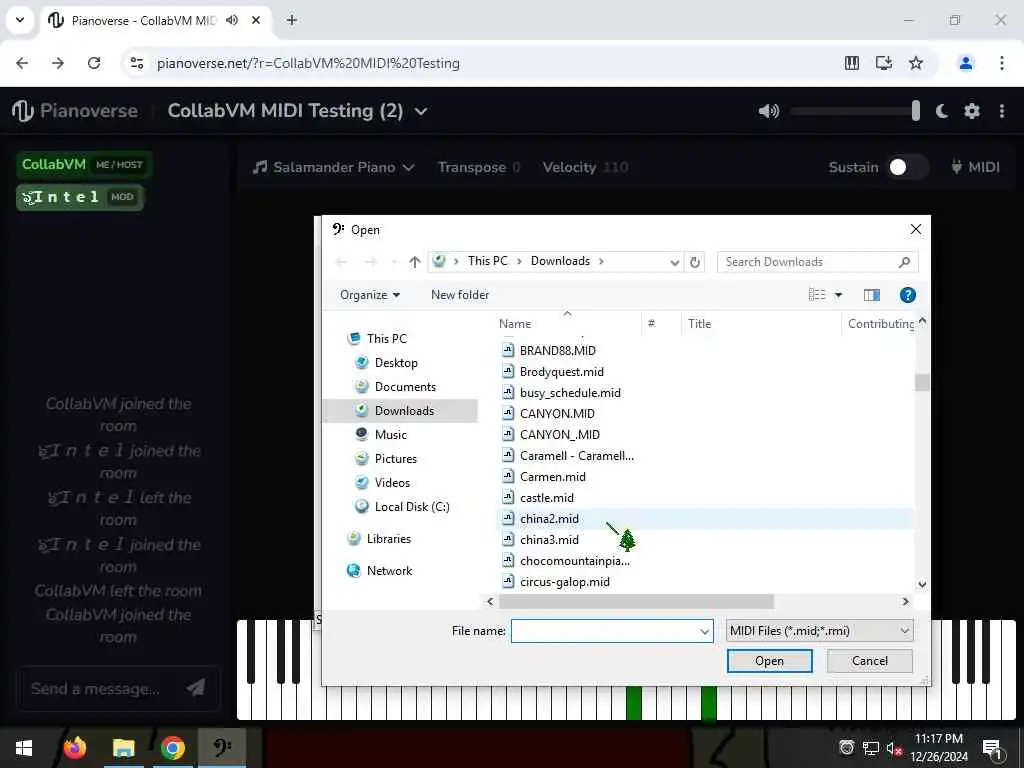1024x768 pixels.
Task: Open the Pianoverse three-dot menu
Action: click(x=1002, y=111)
